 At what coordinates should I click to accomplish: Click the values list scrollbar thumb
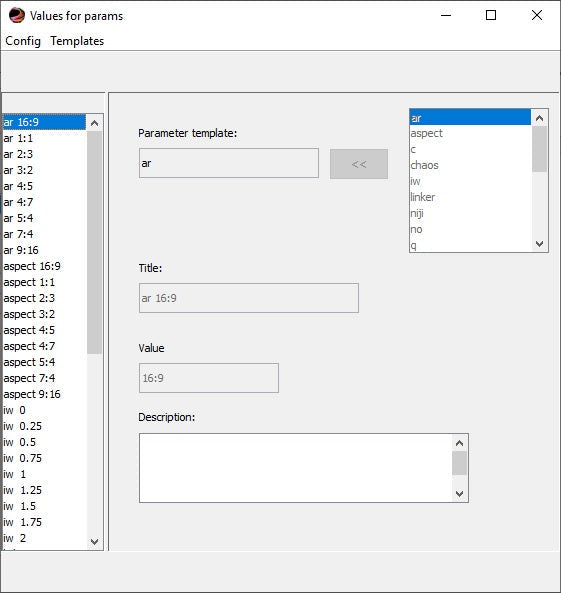pos(95,242)
